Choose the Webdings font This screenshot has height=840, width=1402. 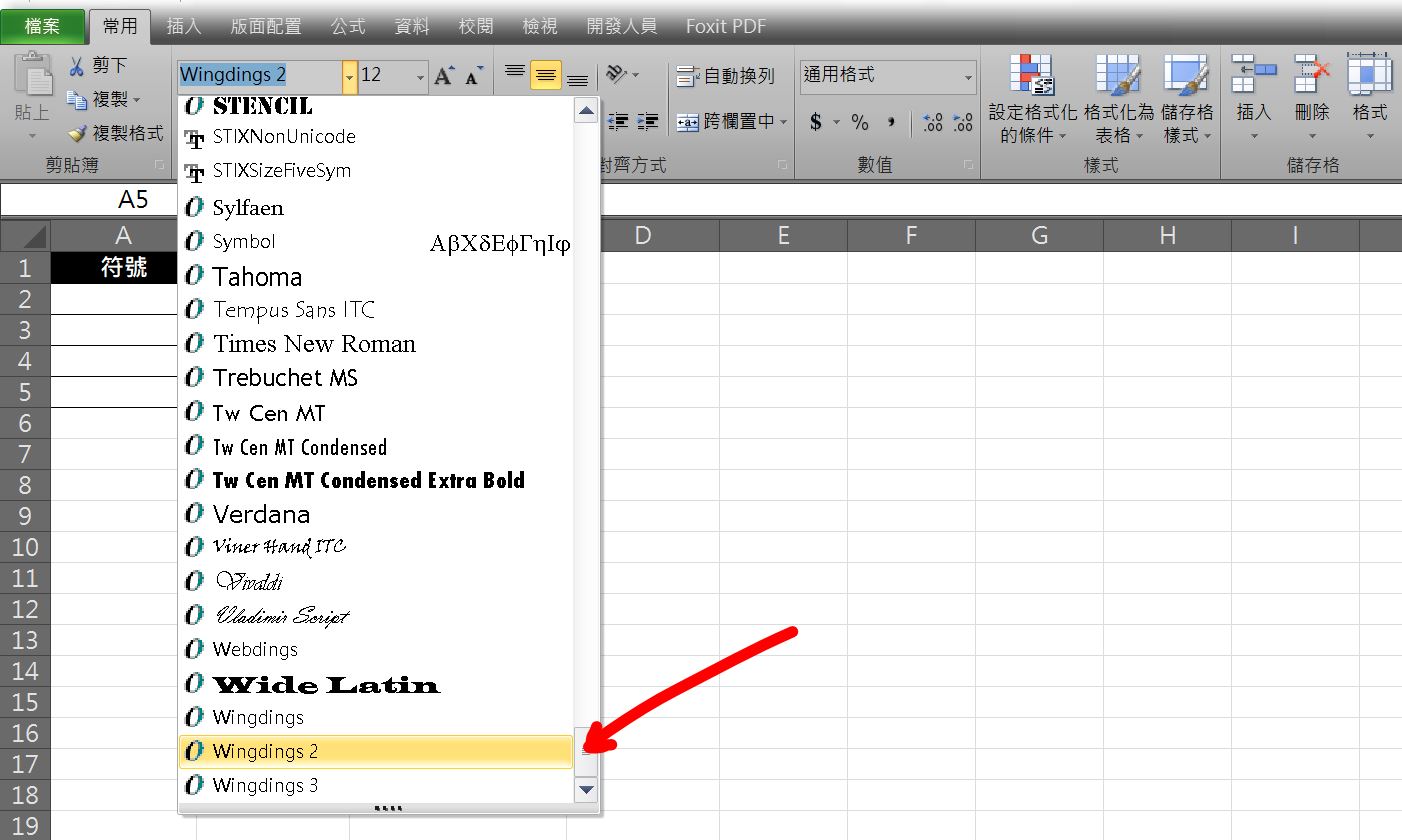pyautogui.click(x=376, y=649)
